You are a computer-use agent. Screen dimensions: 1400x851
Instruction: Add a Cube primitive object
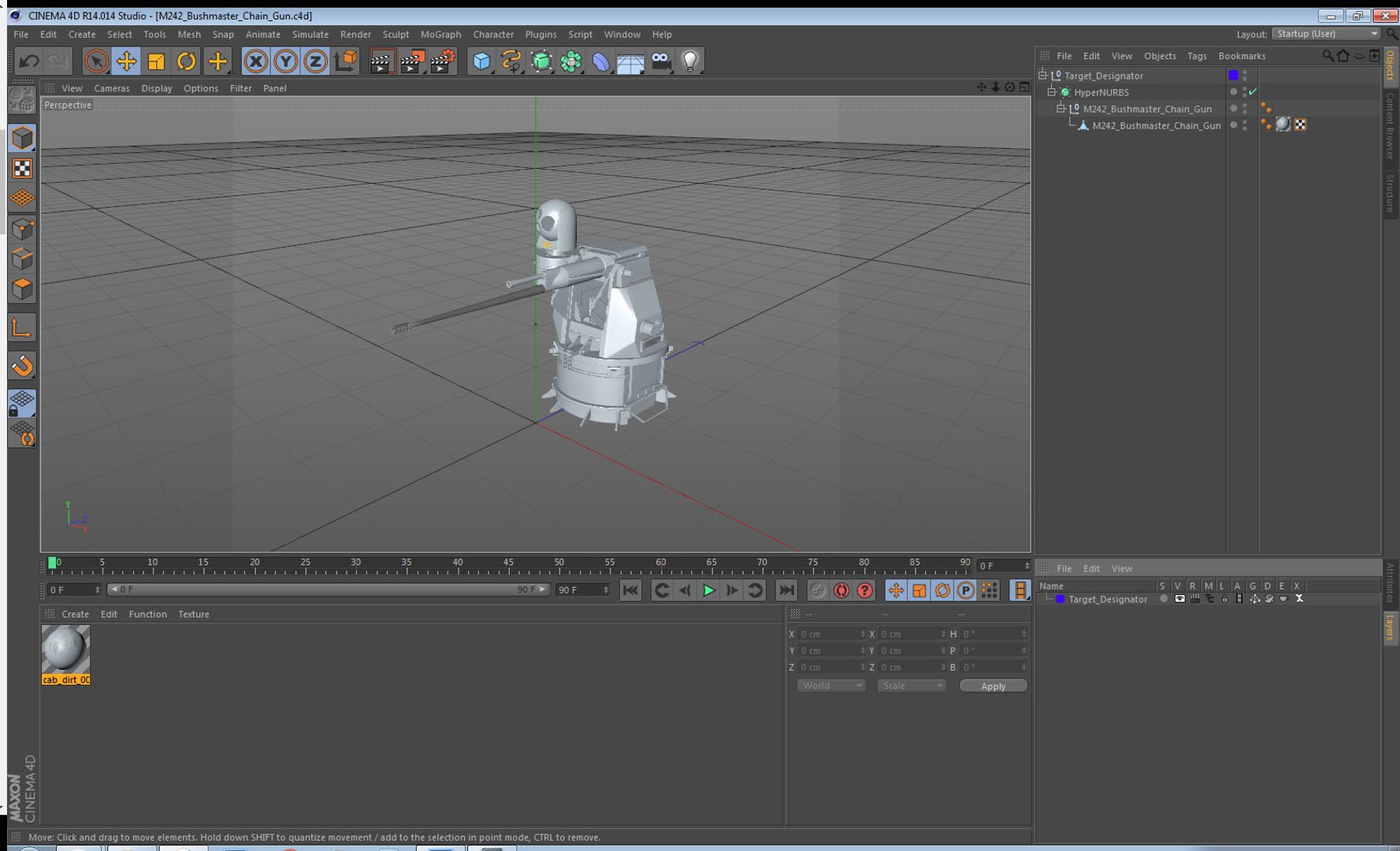tap(481, 61)
